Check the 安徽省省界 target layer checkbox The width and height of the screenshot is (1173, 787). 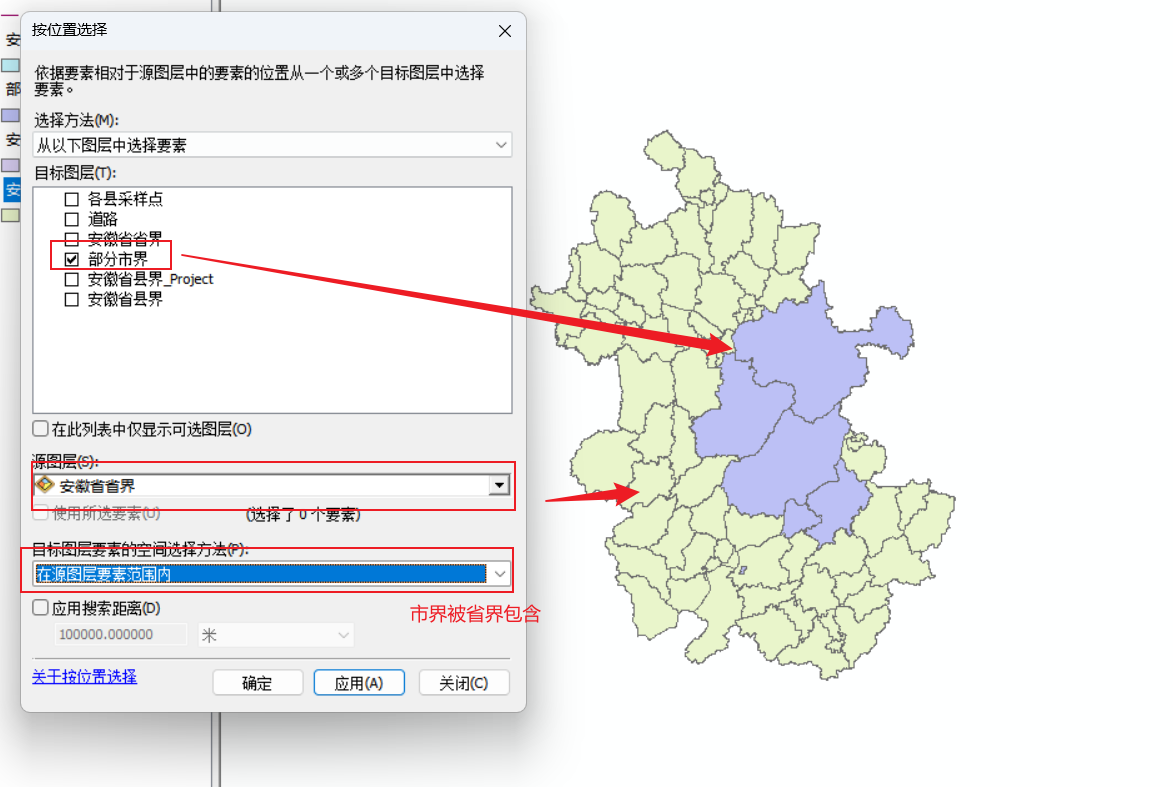coord(72,239)
